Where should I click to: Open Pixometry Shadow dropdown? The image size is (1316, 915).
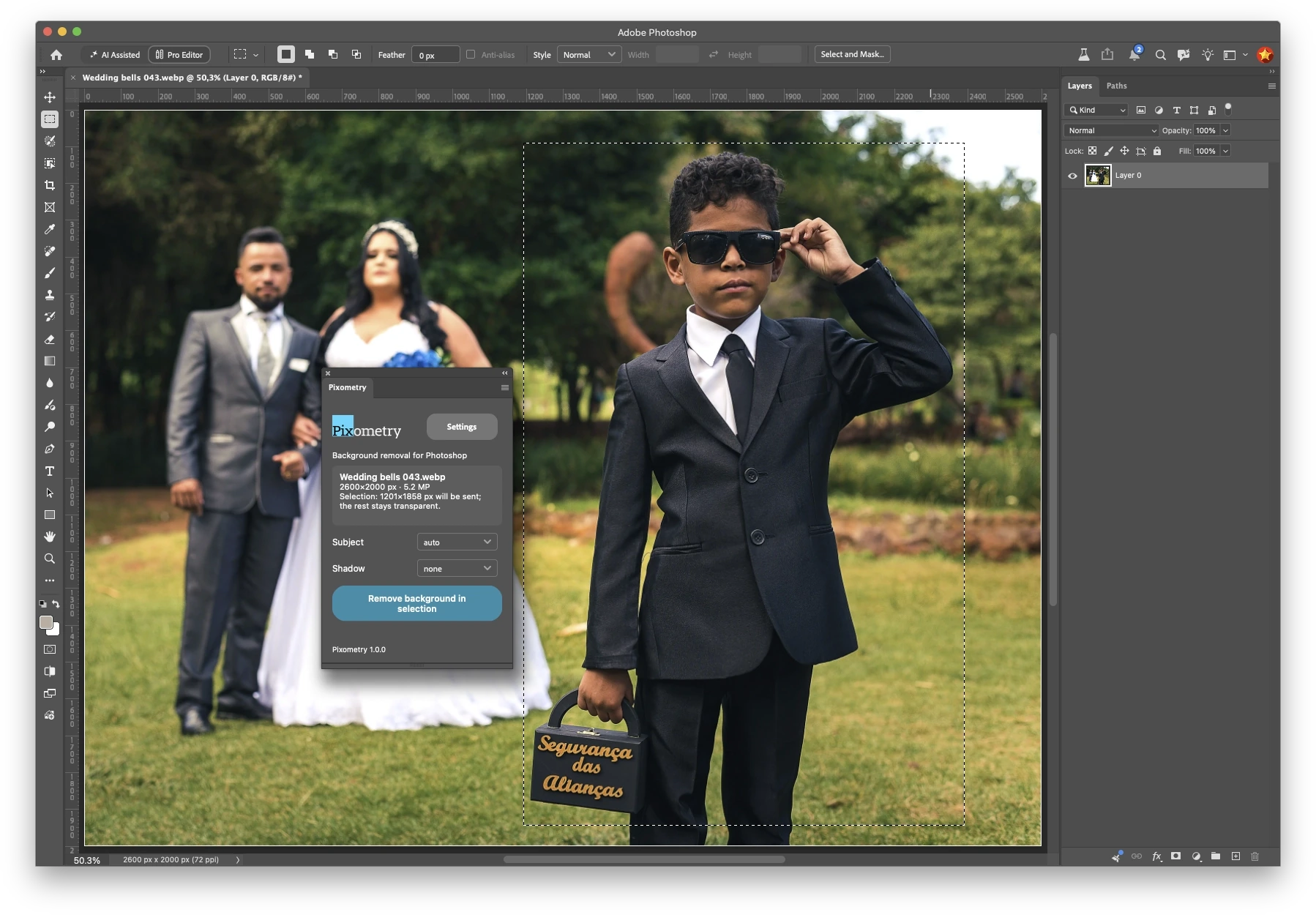[x=457, y=568]
